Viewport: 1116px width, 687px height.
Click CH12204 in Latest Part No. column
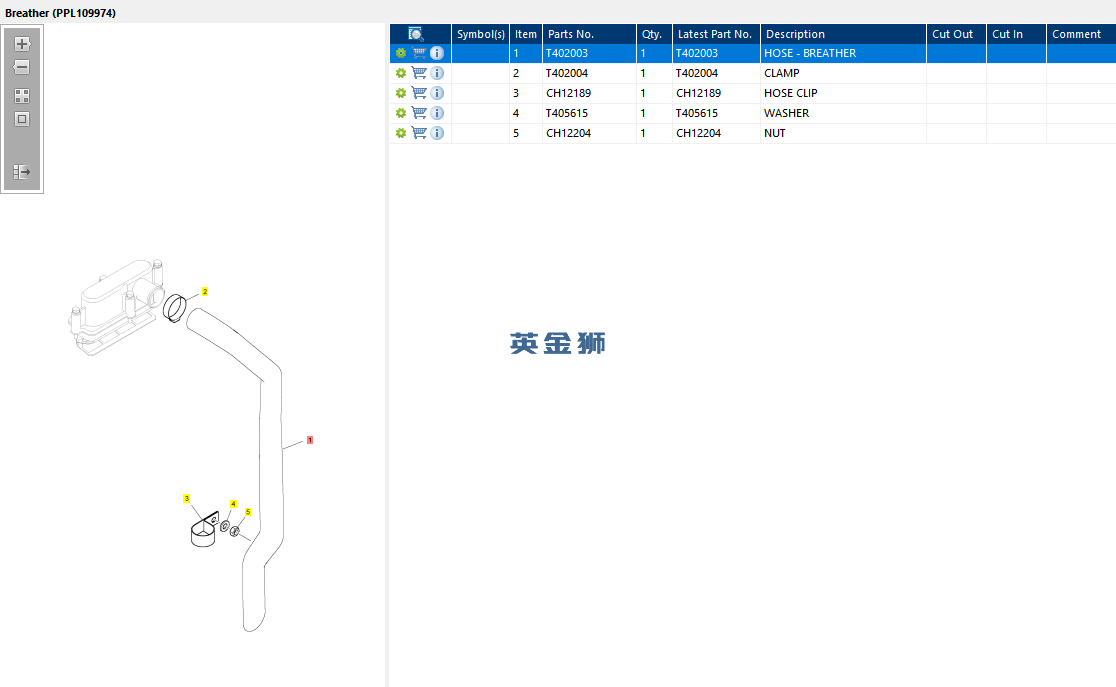(698, 133)
